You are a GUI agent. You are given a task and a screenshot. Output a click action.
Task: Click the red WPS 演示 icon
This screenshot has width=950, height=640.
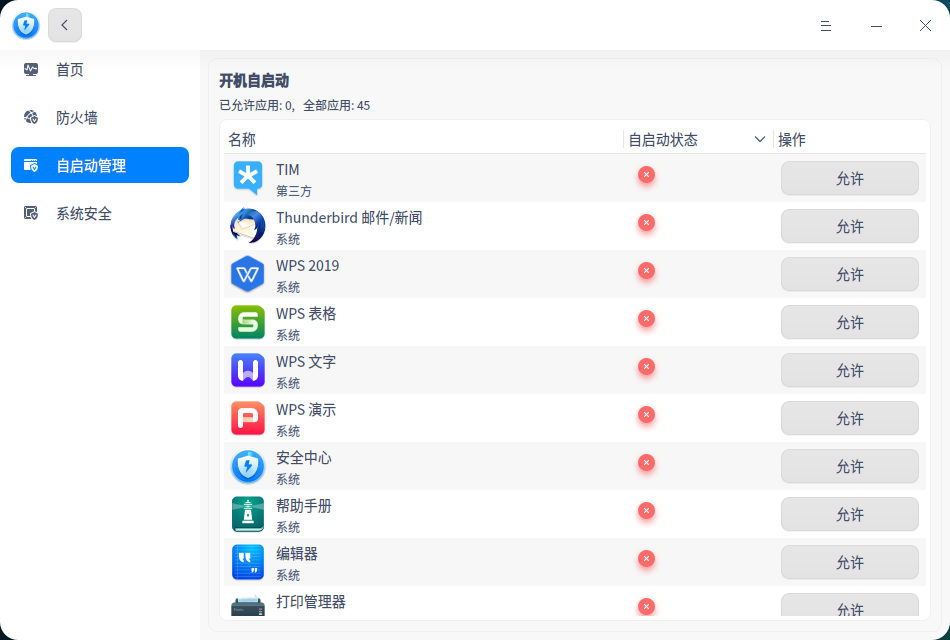(247, 418)
